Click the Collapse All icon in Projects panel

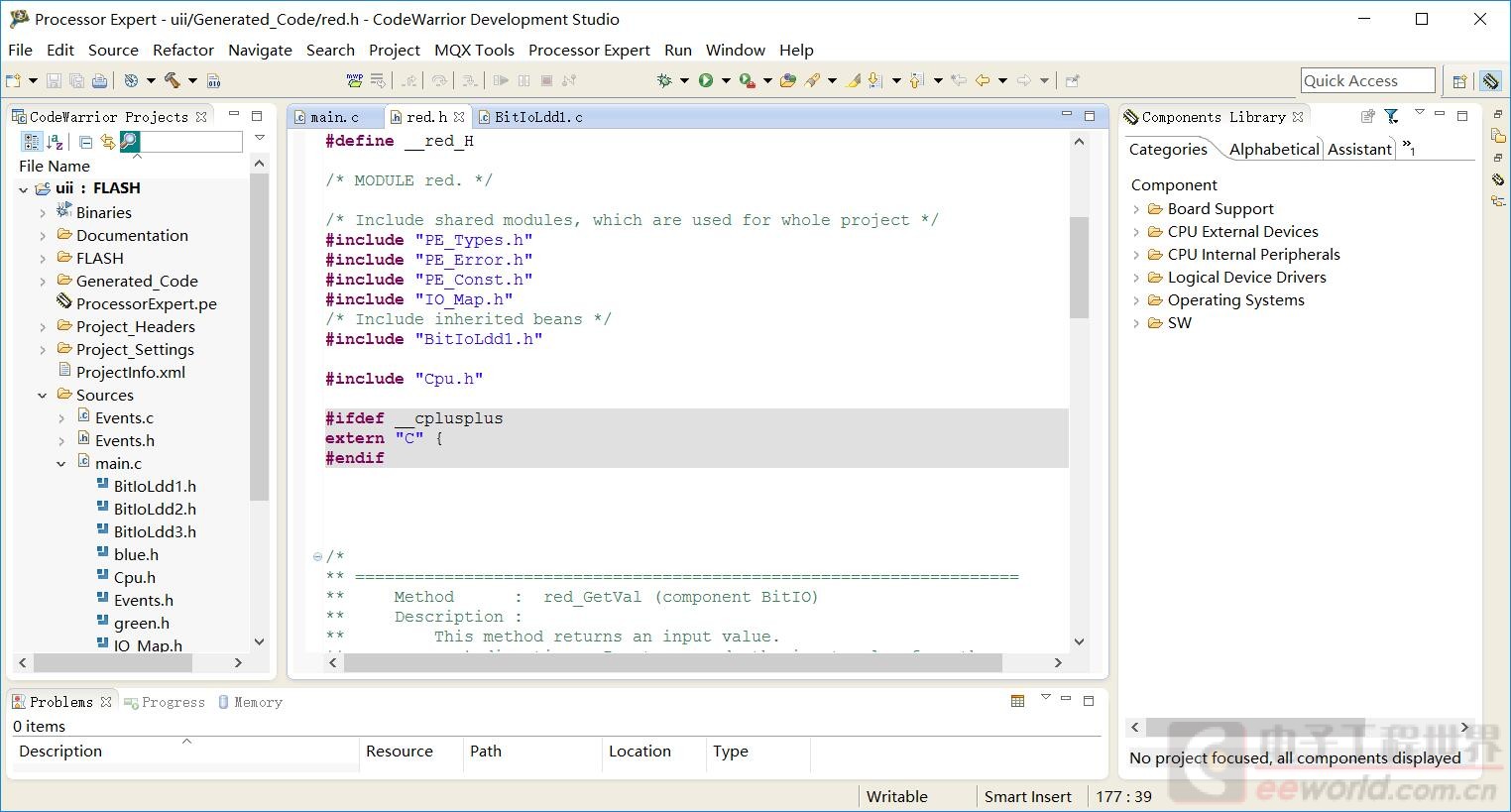coord(85,143)
